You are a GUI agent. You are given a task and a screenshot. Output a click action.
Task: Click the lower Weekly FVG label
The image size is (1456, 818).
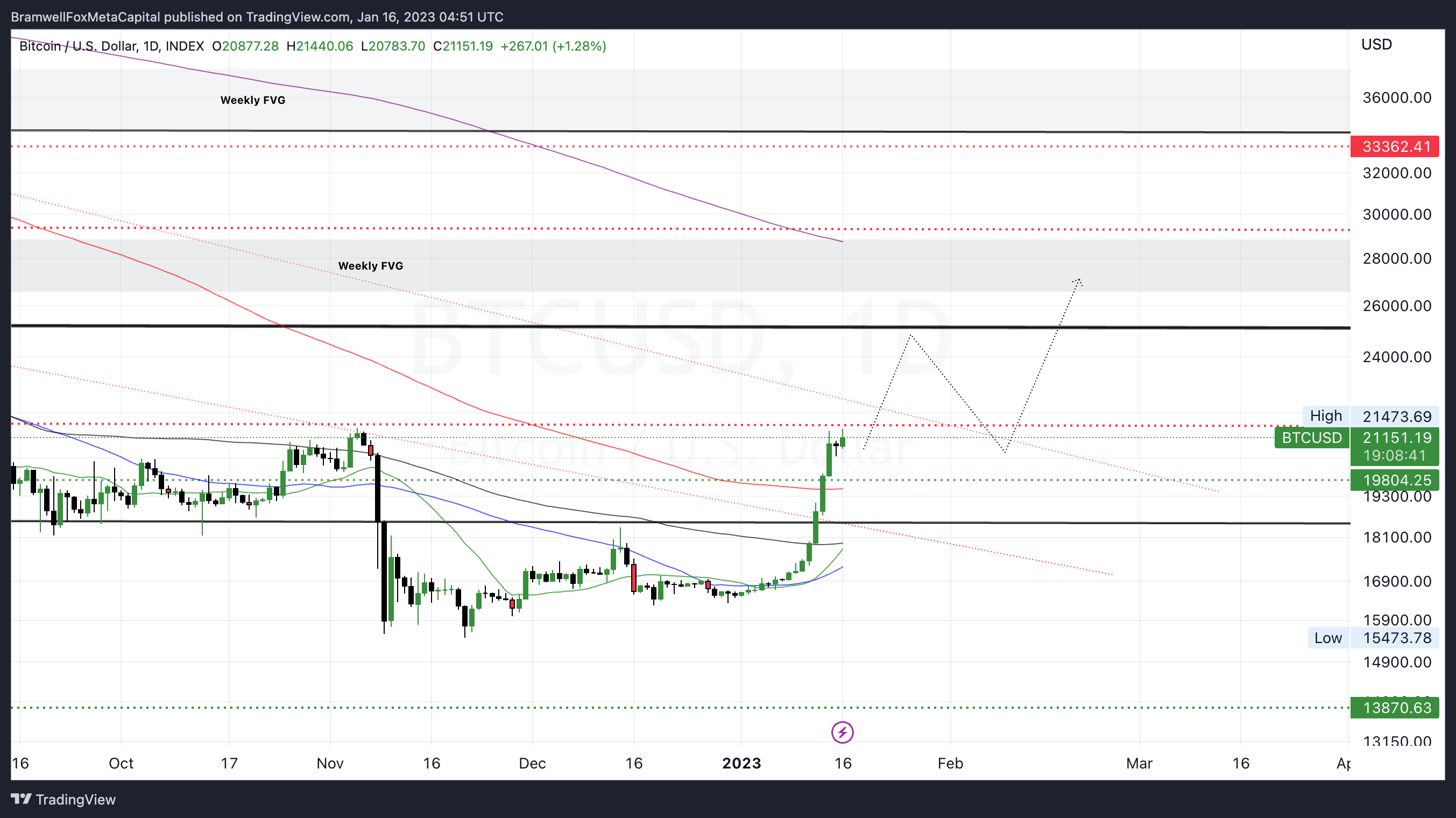[370, 266]
